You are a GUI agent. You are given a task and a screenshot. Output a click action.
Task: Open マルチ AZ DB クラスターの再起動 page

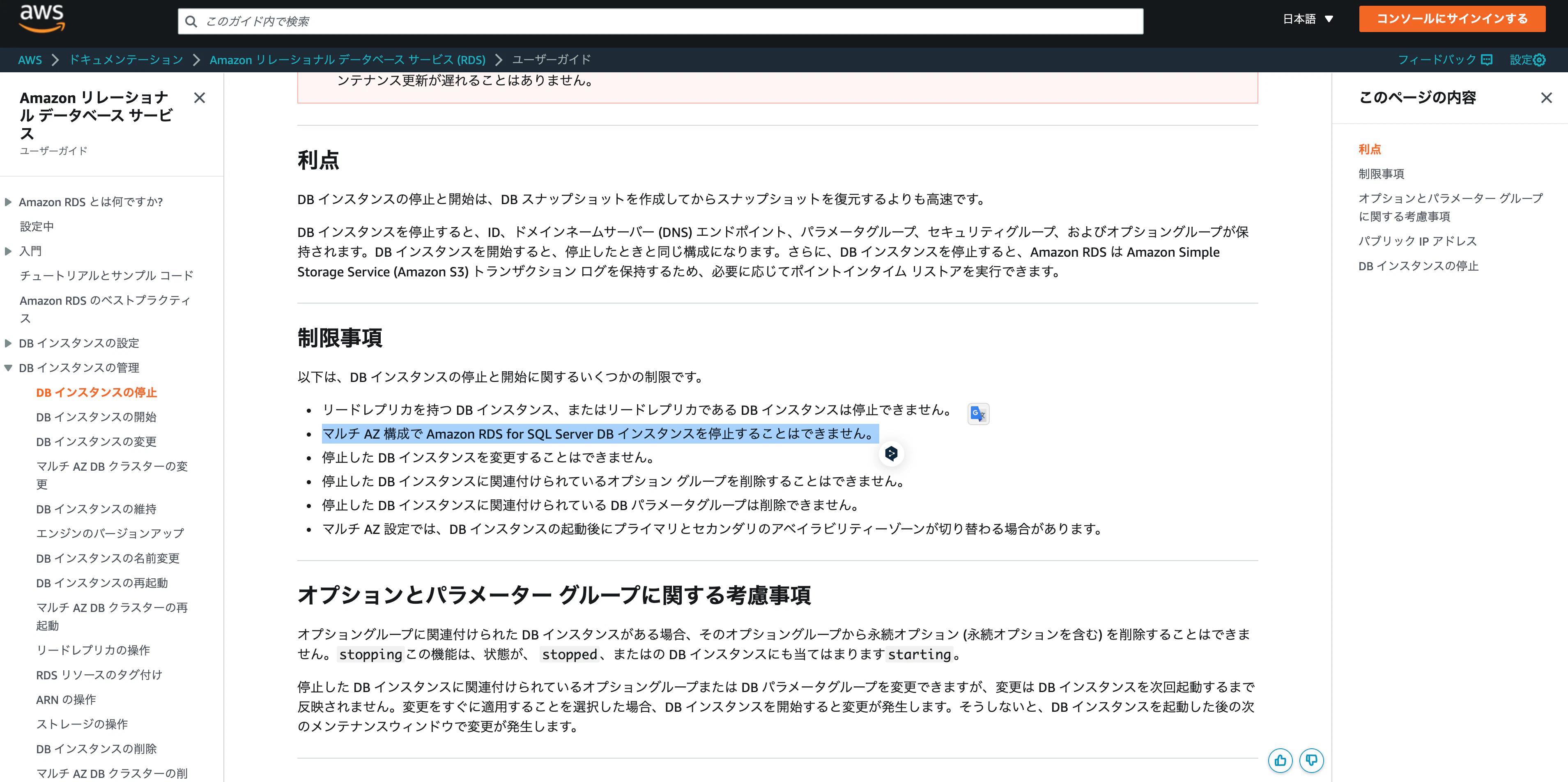point(112,616)
